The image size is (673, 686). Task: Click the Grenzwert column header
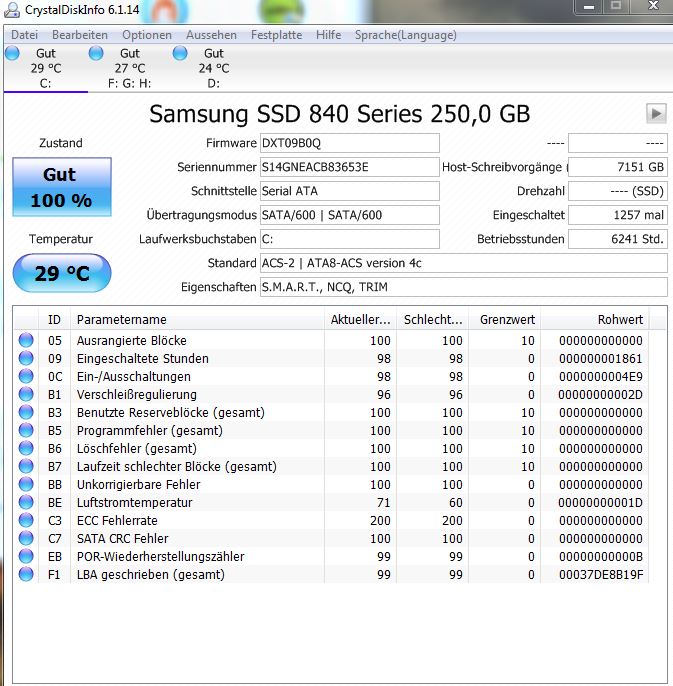point(505,319)
